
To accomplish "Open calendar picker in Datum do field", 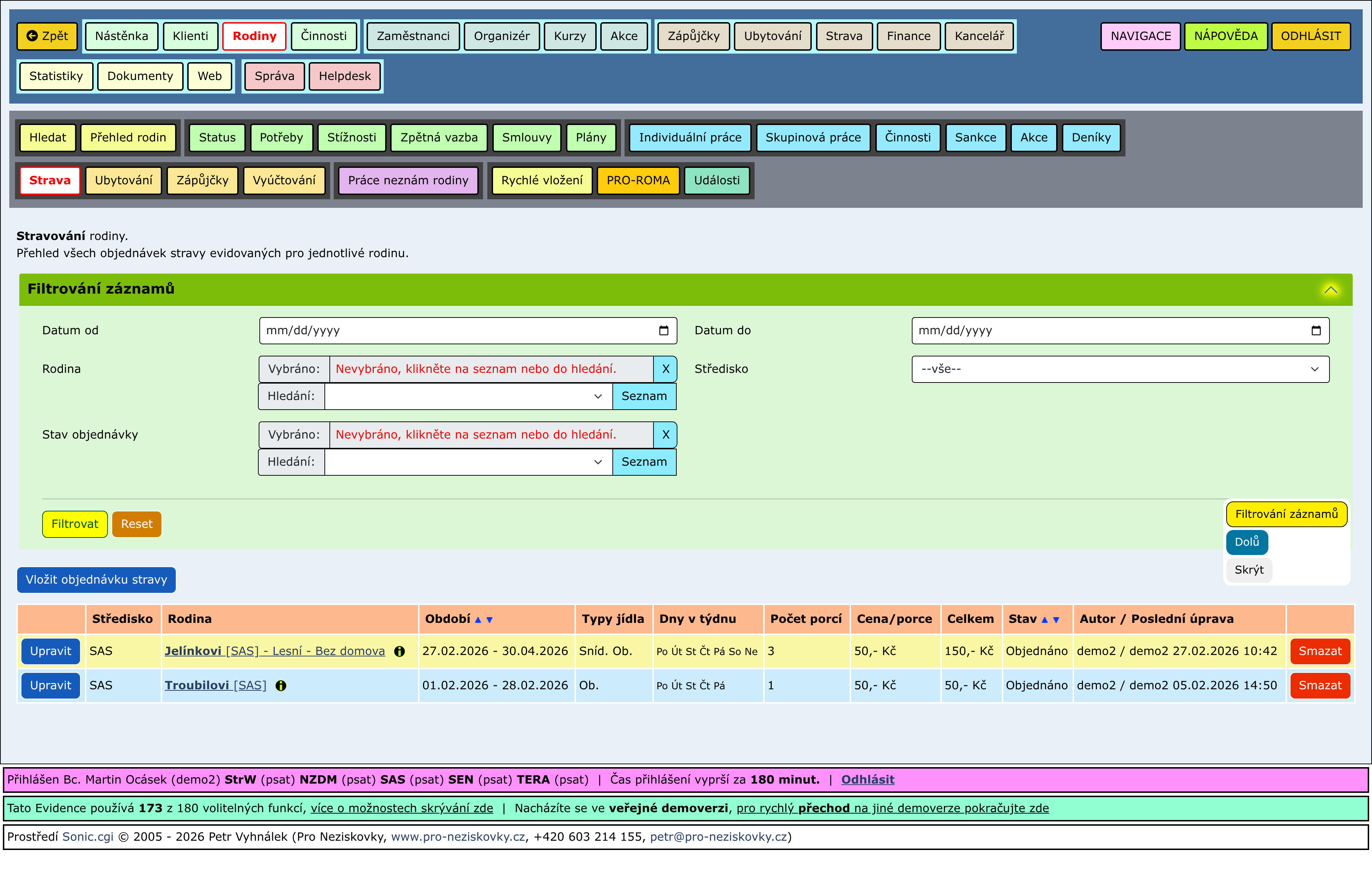I will tap(1316, 331).
